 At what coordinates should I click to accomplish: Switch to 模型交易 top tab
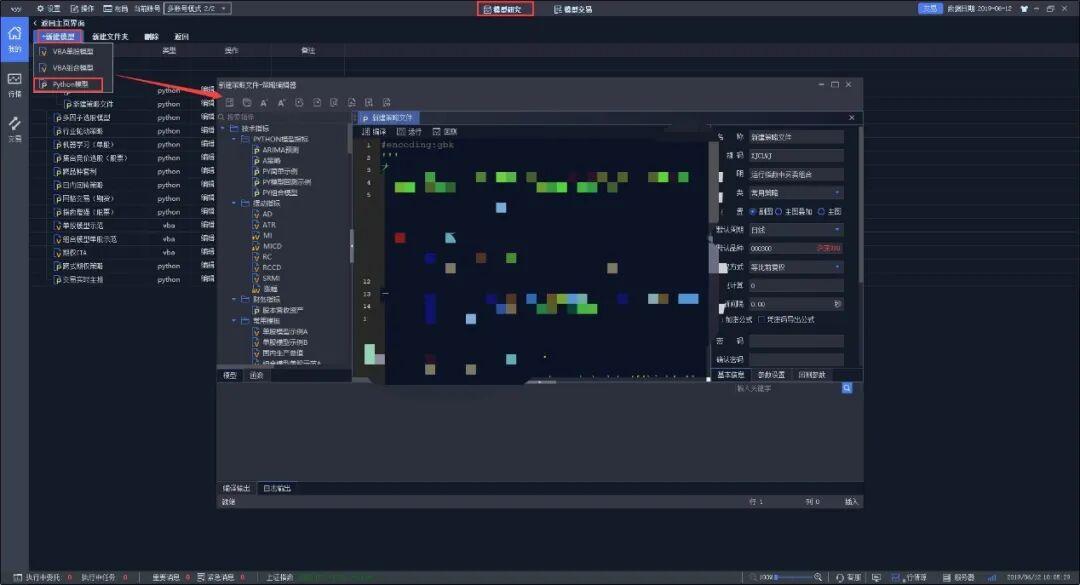574,9
